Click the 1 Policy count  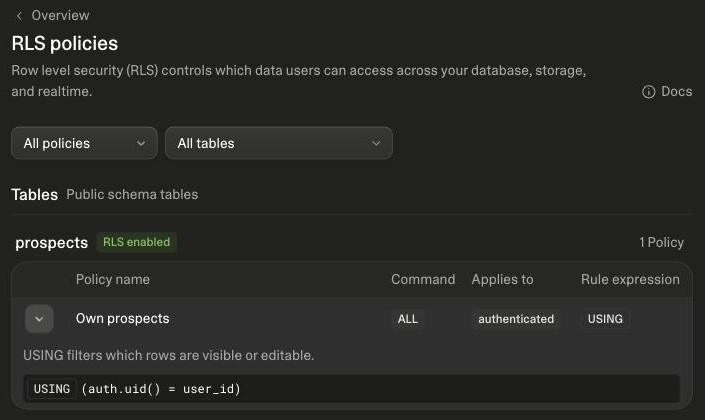(x=661, y=242)
